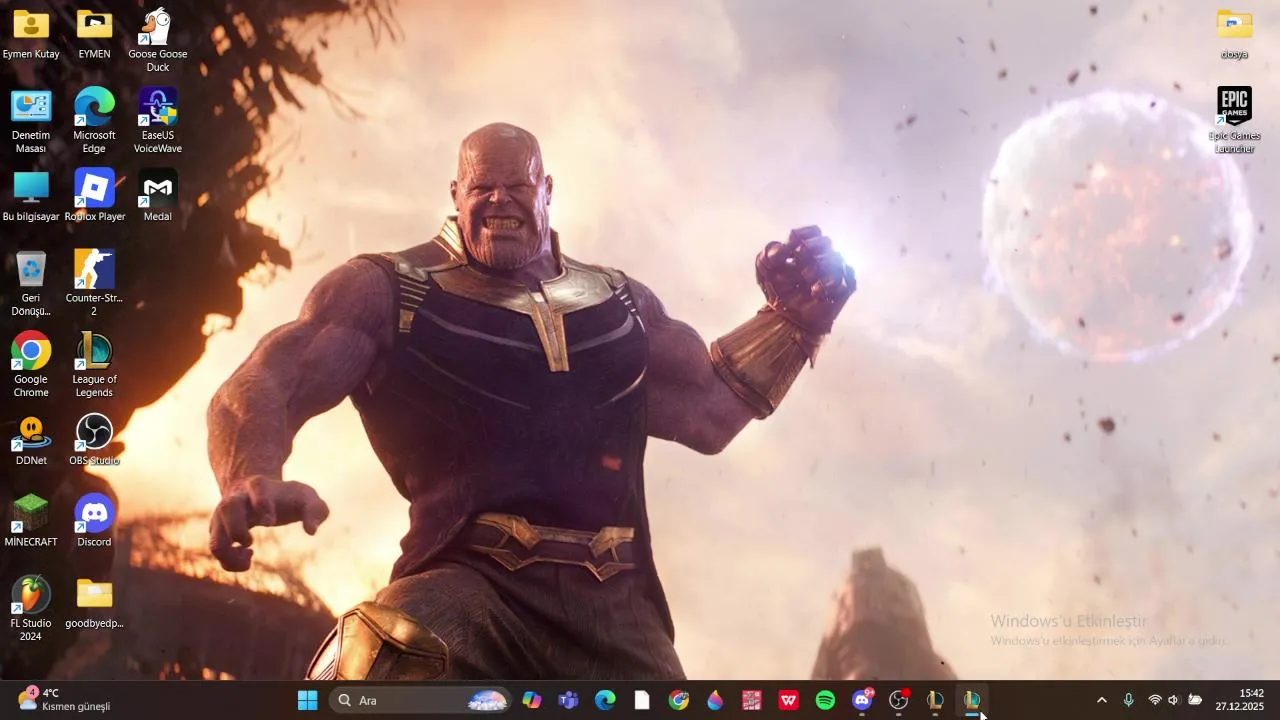The image size is (1280, 720).
Task: Launch Epic Games Launcher shortcut
Action: 1234,121
